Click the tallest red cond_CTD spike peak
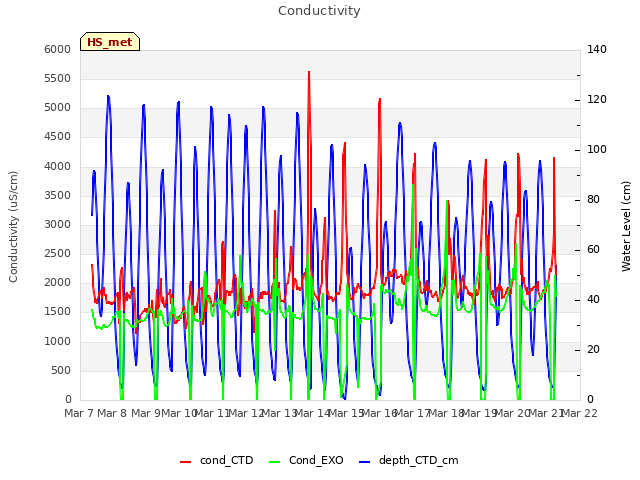640x480 pixels. coord(309,72)
